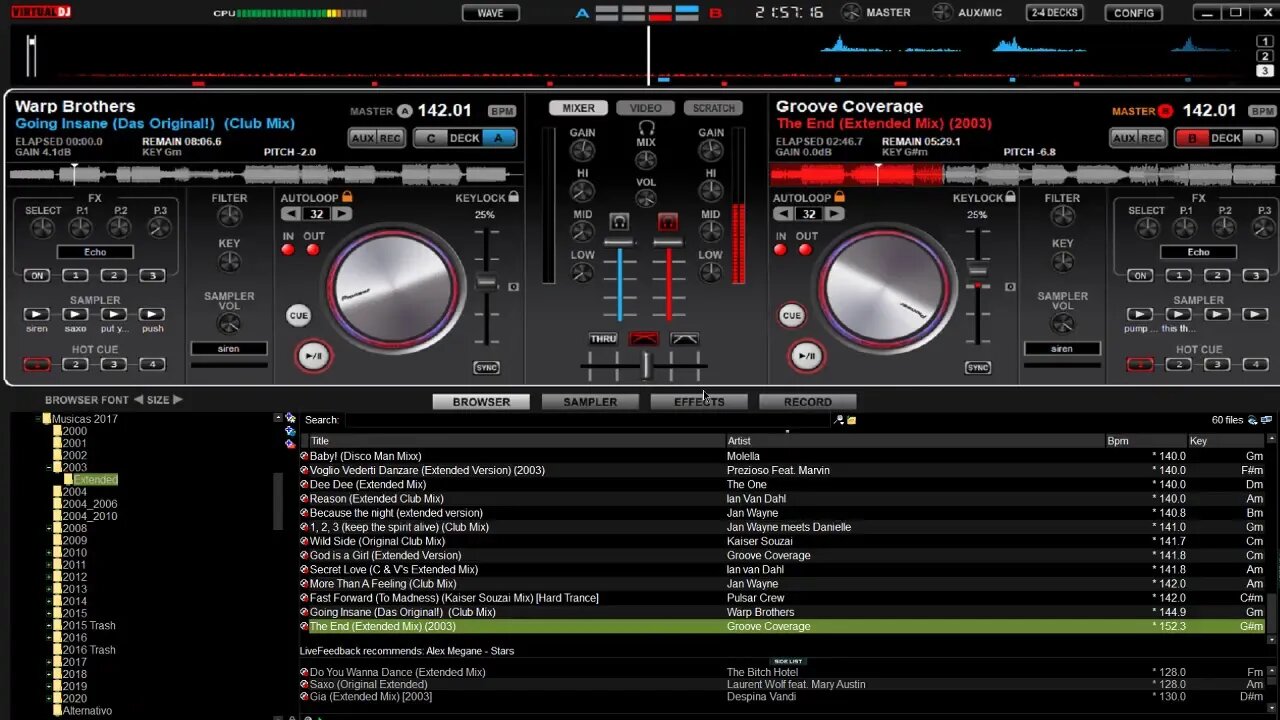Collapse the 2003 folder in tree
1280x720 pixels.
point(48,468)
